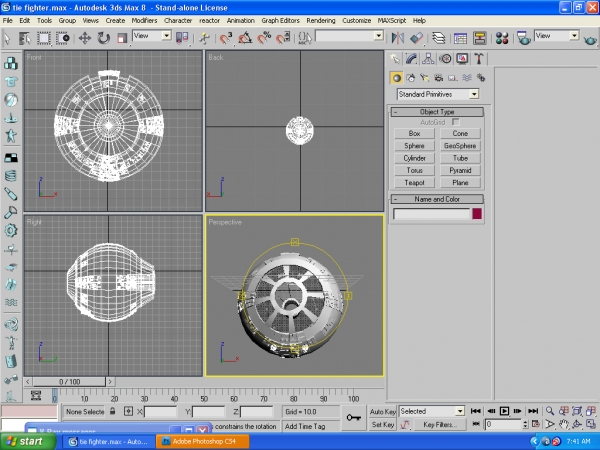600x450 pixels.
Task: Enable the AutoGrid checkbox
Action: pyautogui.click(x=455, y=122)
